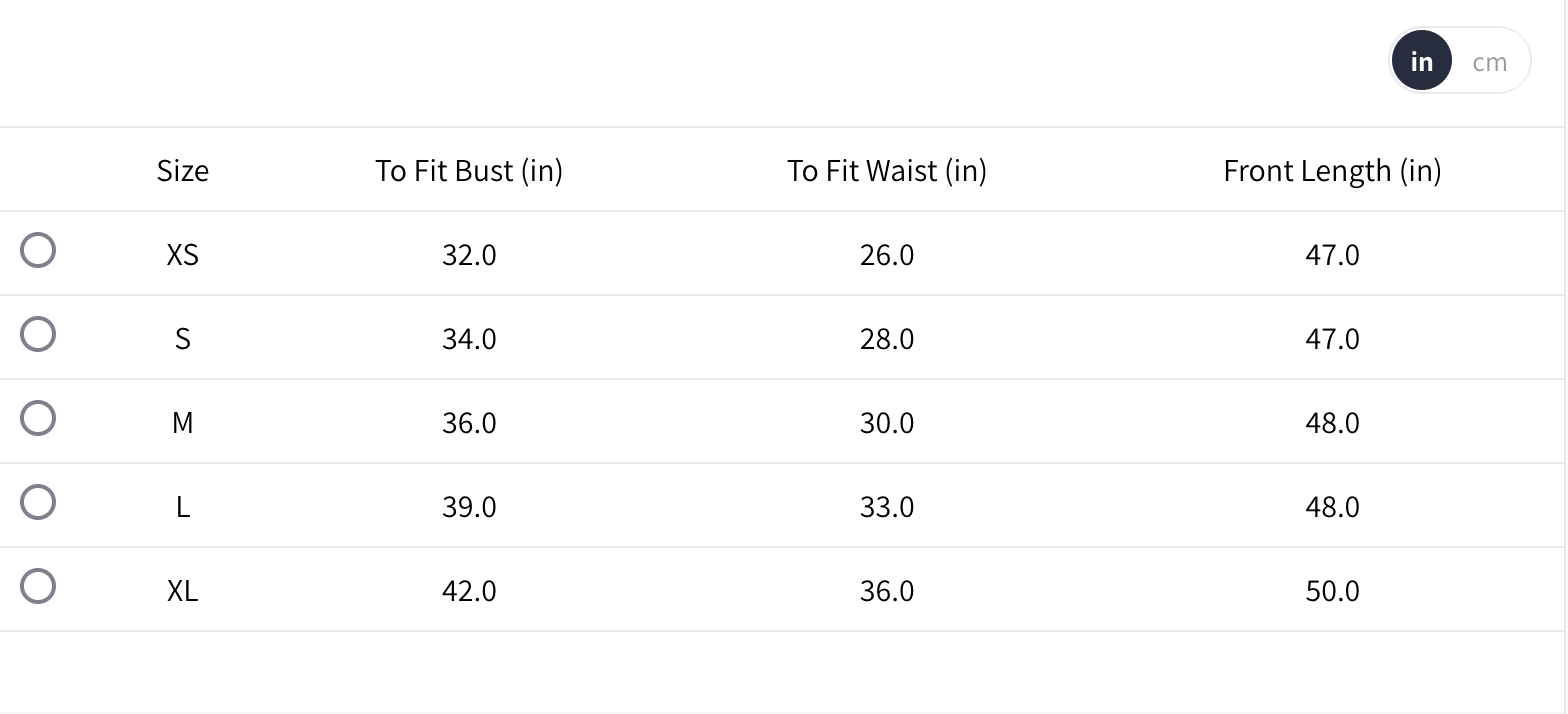Click the Front Length column header

point(1332,171)
